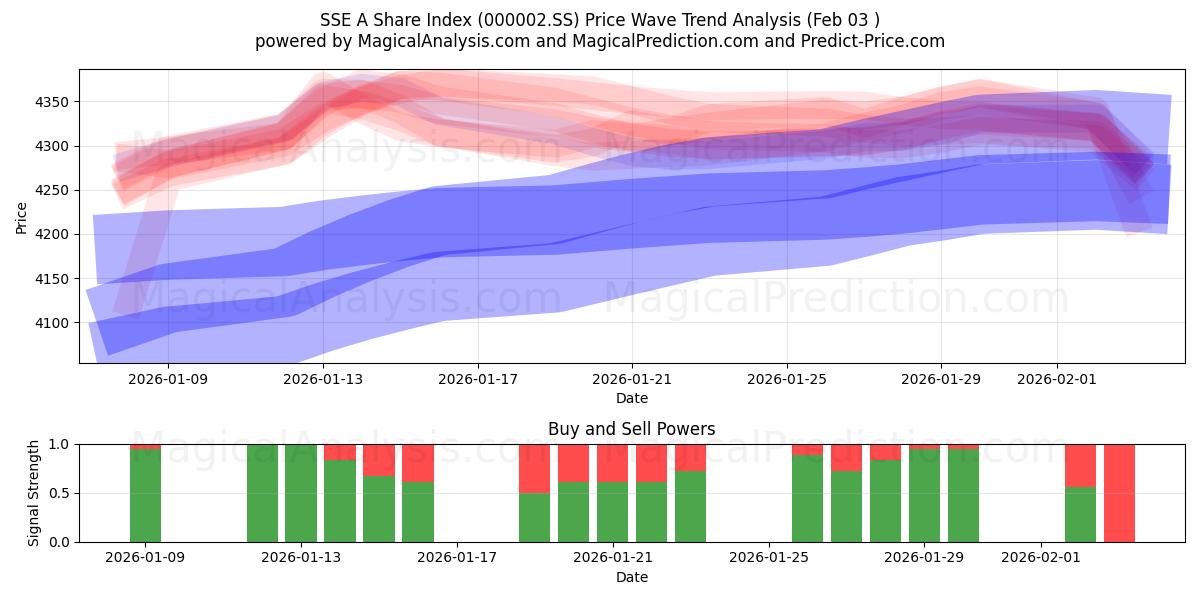Viewport: 1200px width, 600px height.
Task: Click the 'Buy and Sell Powers' subplot title
Action: tap(631, 429)
